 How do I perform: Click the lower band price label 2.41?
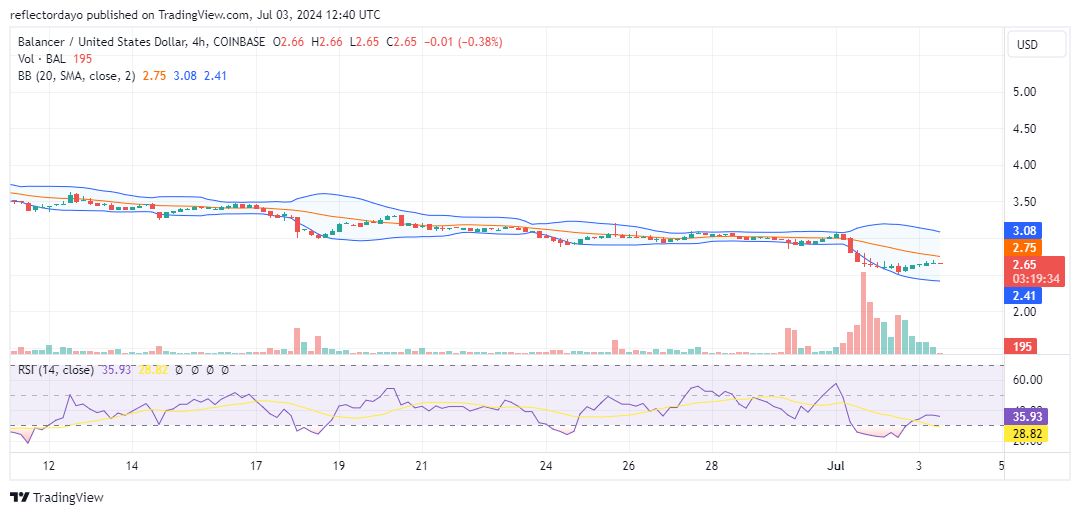click(1023, 296)
